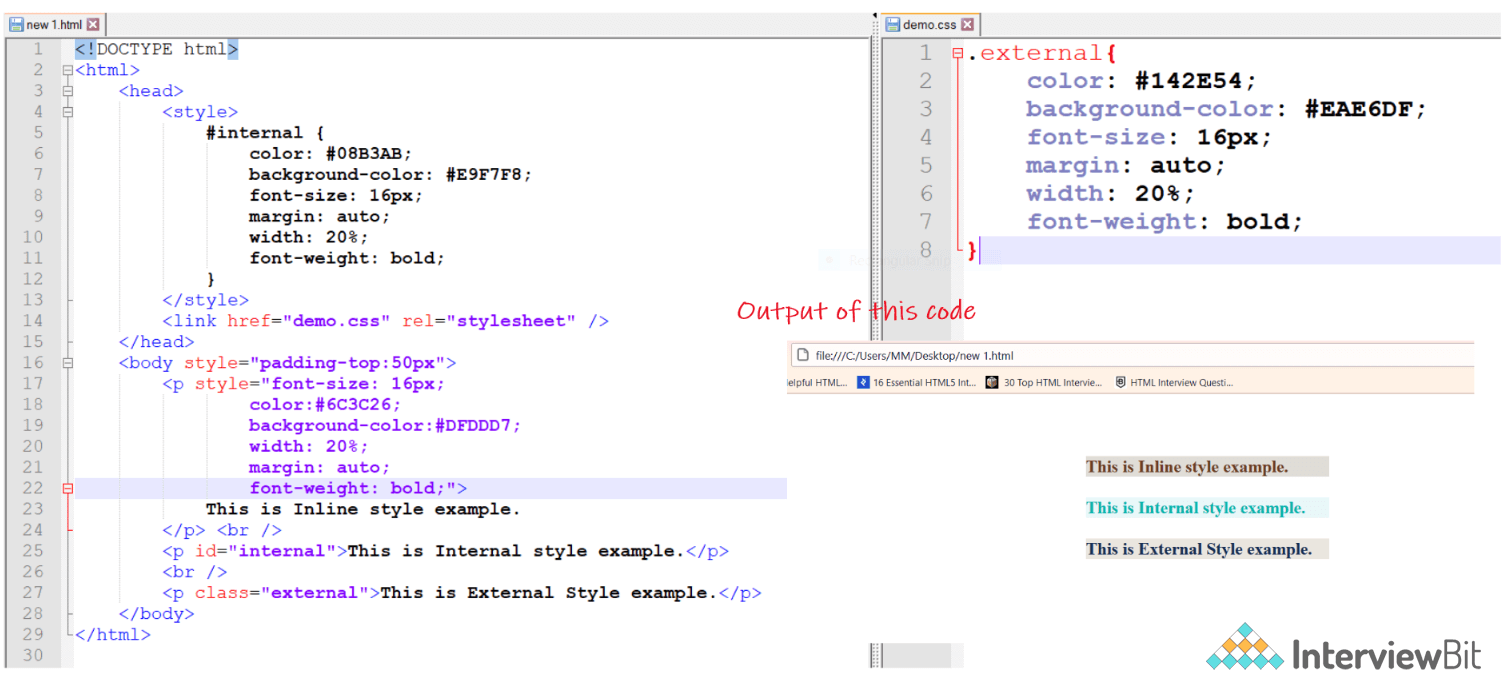Collapse the head tag fold on line 3

tap(67, 91)
